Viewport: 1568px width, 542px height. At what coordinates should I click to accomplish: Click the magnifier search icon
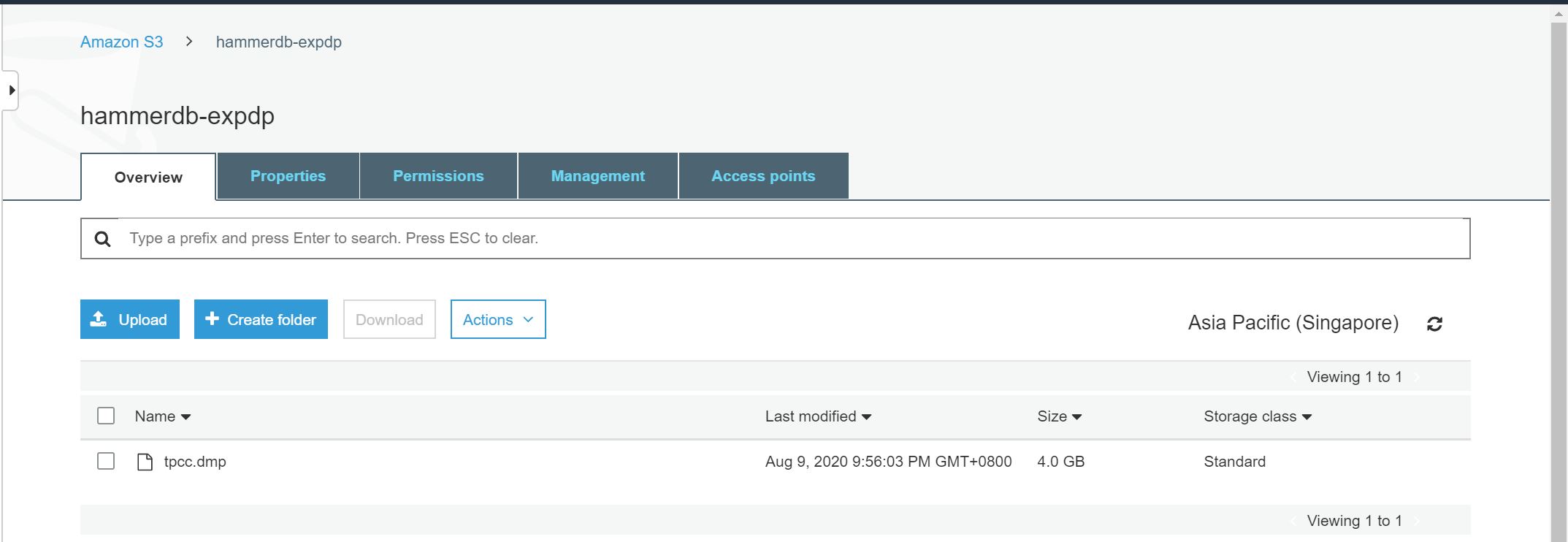(103, 239)
